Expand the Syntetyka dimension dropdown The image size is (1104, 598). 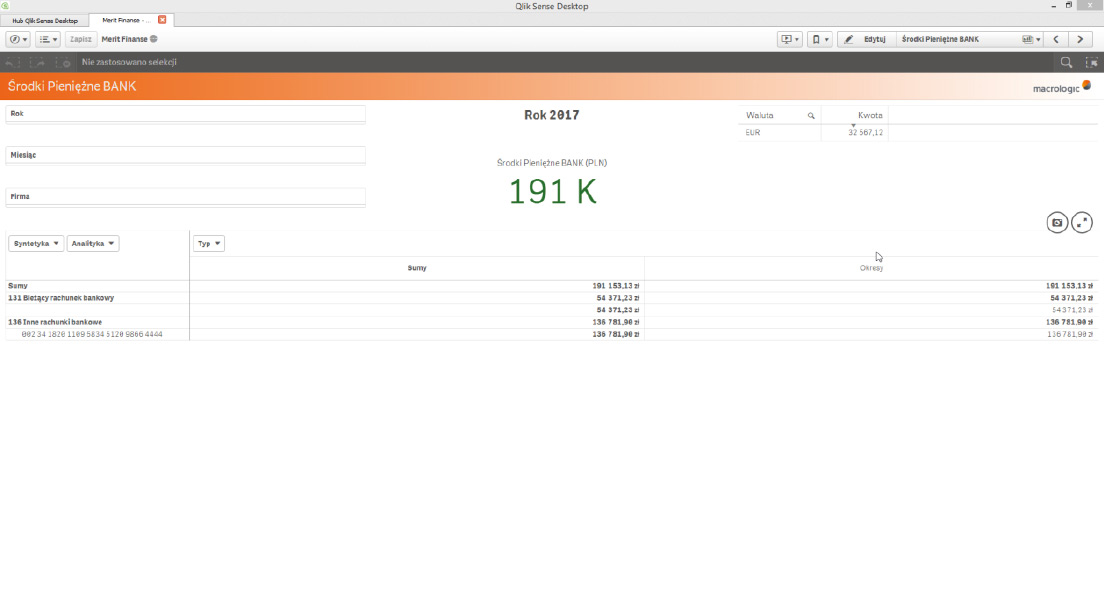(x=36, y=243)
